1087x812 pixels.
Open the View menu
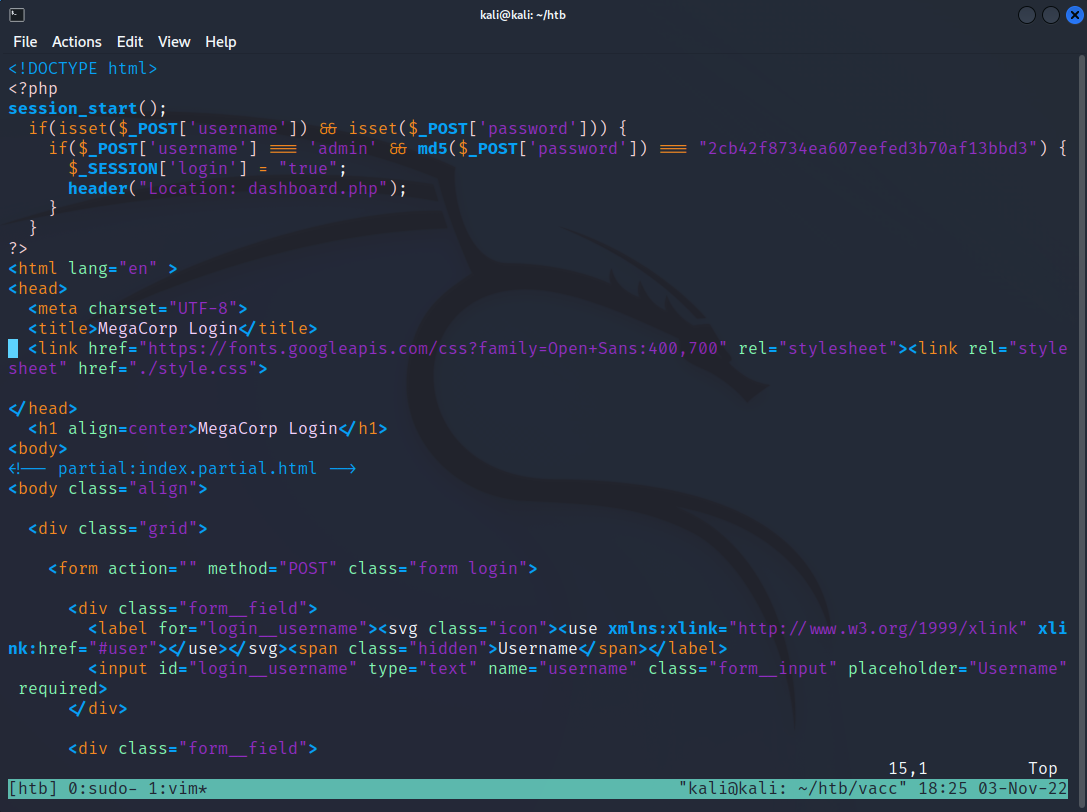pyautogui.click(x=174, y=42)
